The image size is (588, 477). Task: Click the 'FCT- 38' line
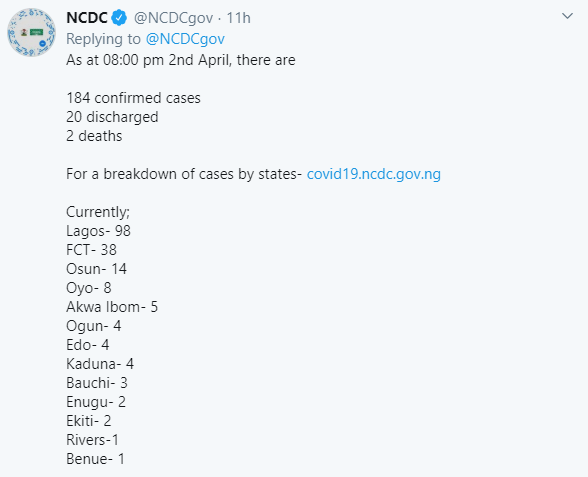[x=92, y=250]
